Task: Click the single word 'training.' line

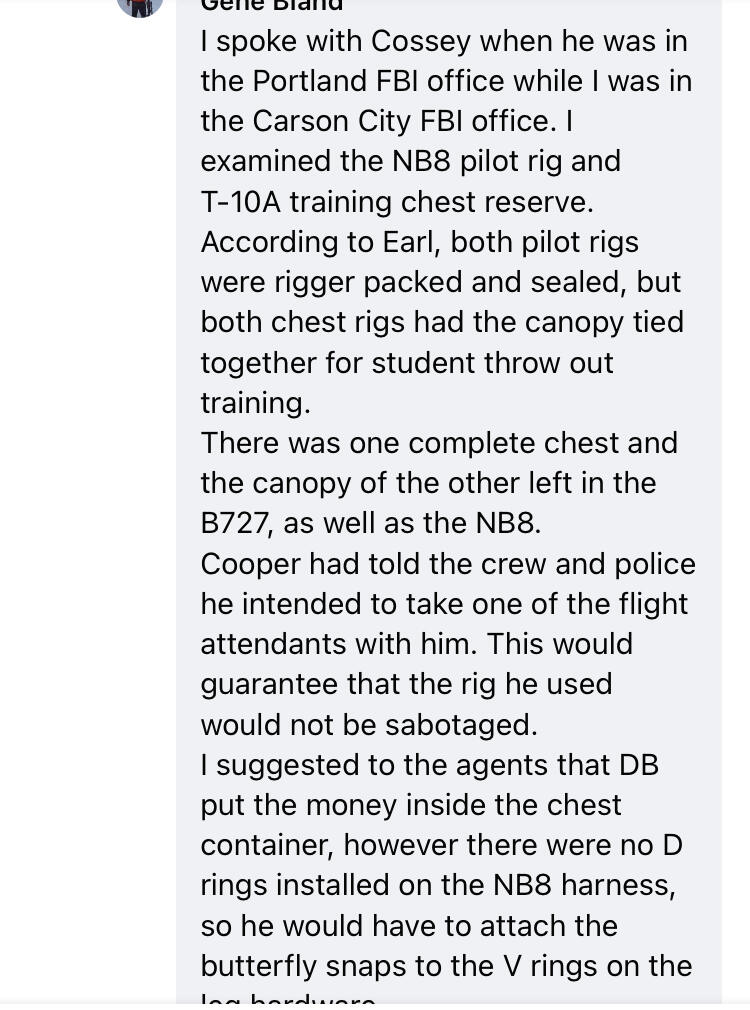Action: [256, 404]
